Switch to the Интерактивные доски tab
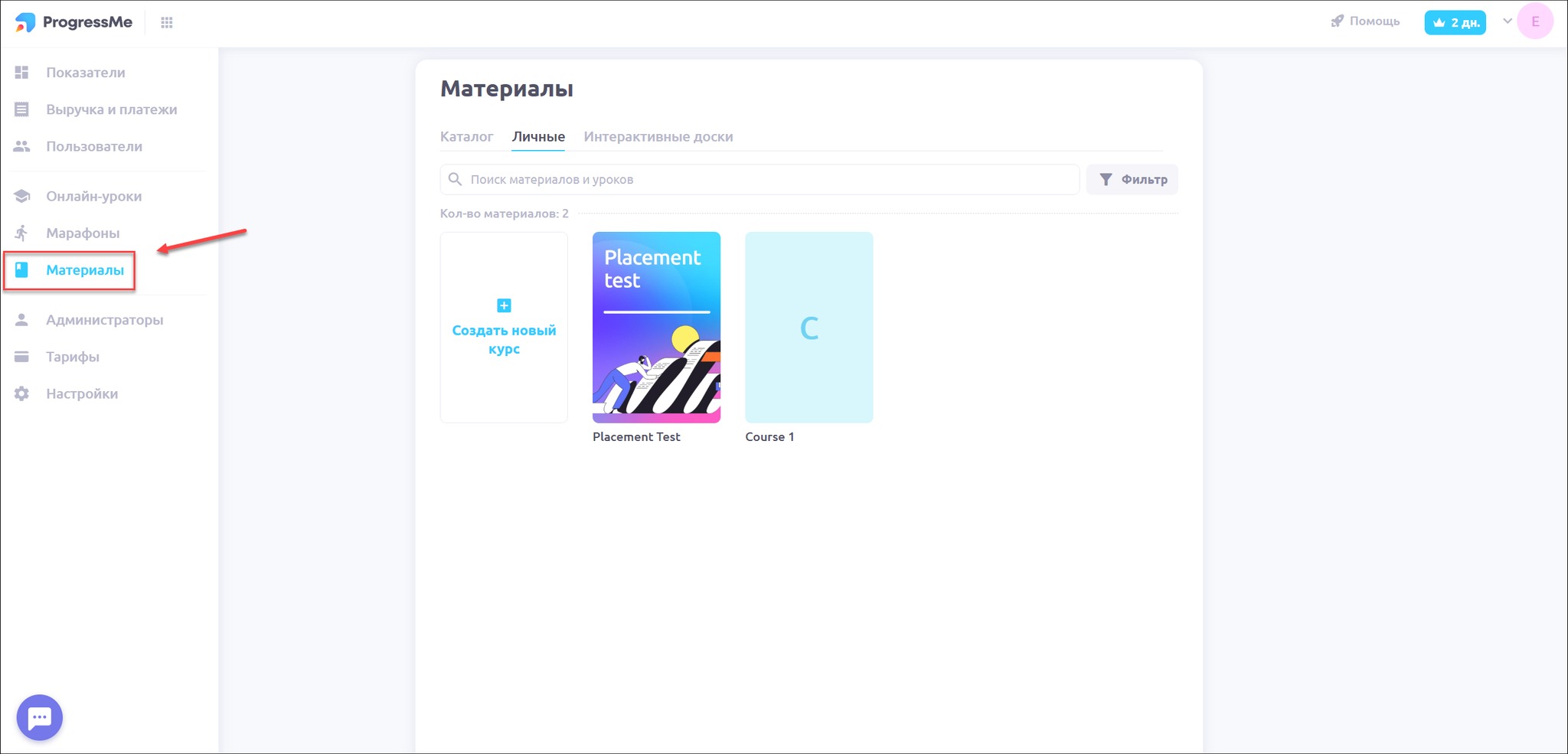Viewport: 1568px width, 754px height. [658, 137]
